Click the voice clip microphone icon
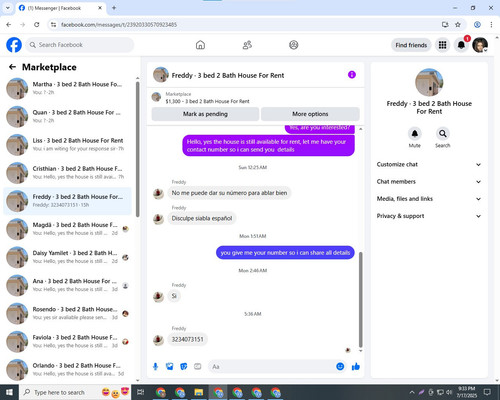The image size is (500, 400). [155, 367]
